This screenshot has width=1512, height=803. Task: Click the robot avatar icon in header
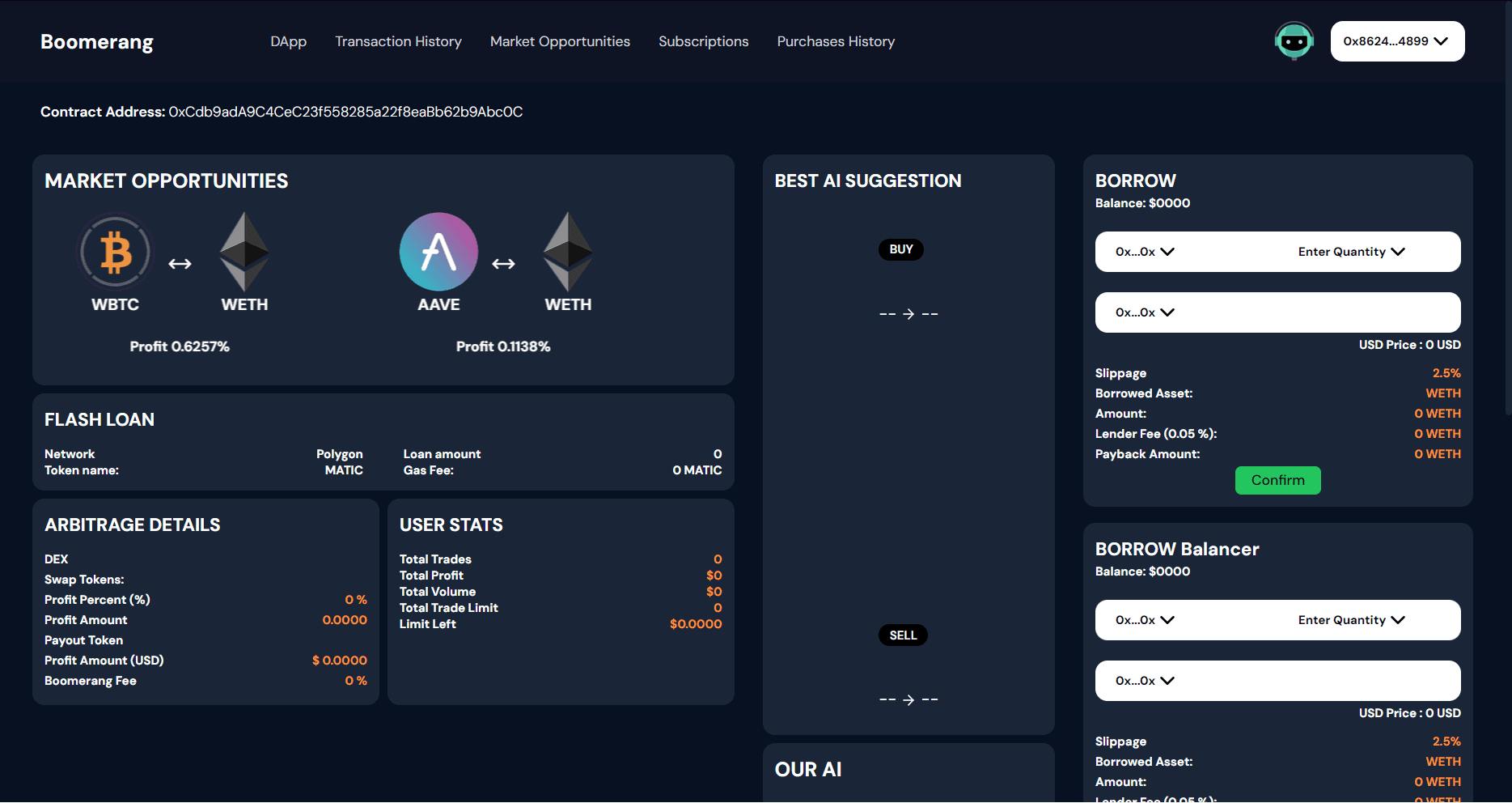(1294, 41)
